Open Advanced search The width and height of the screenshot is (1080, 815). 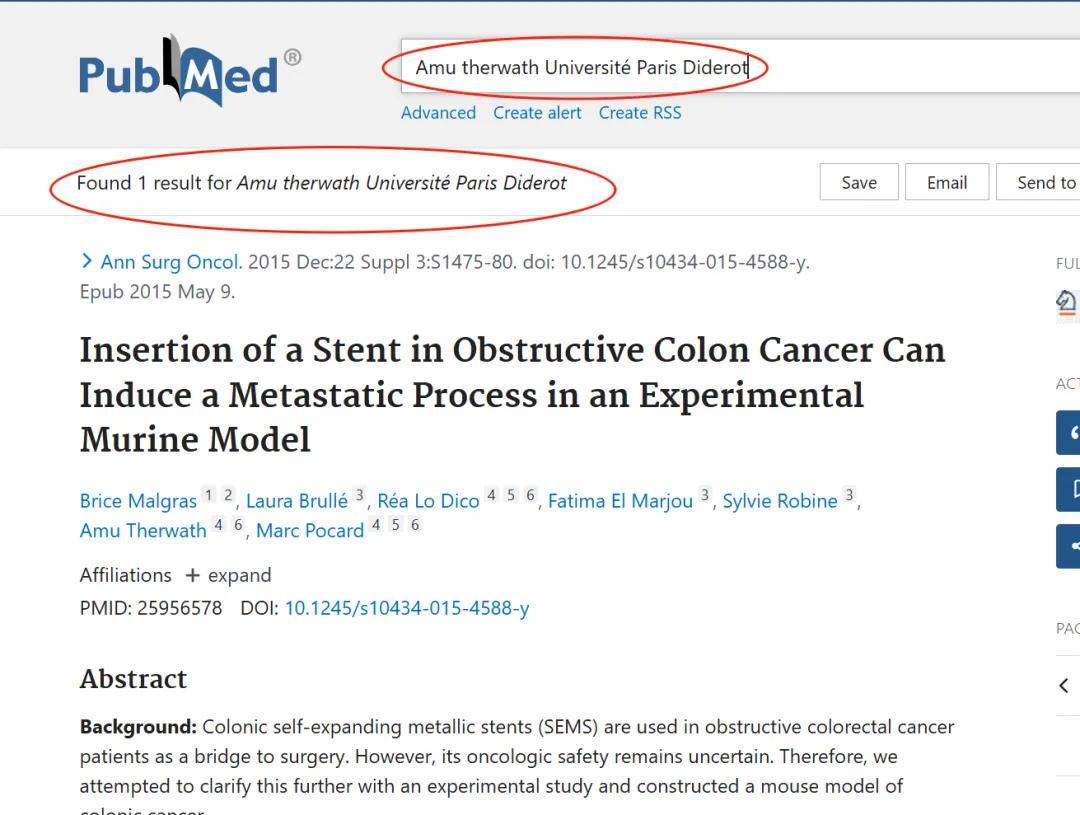[438, 112]
